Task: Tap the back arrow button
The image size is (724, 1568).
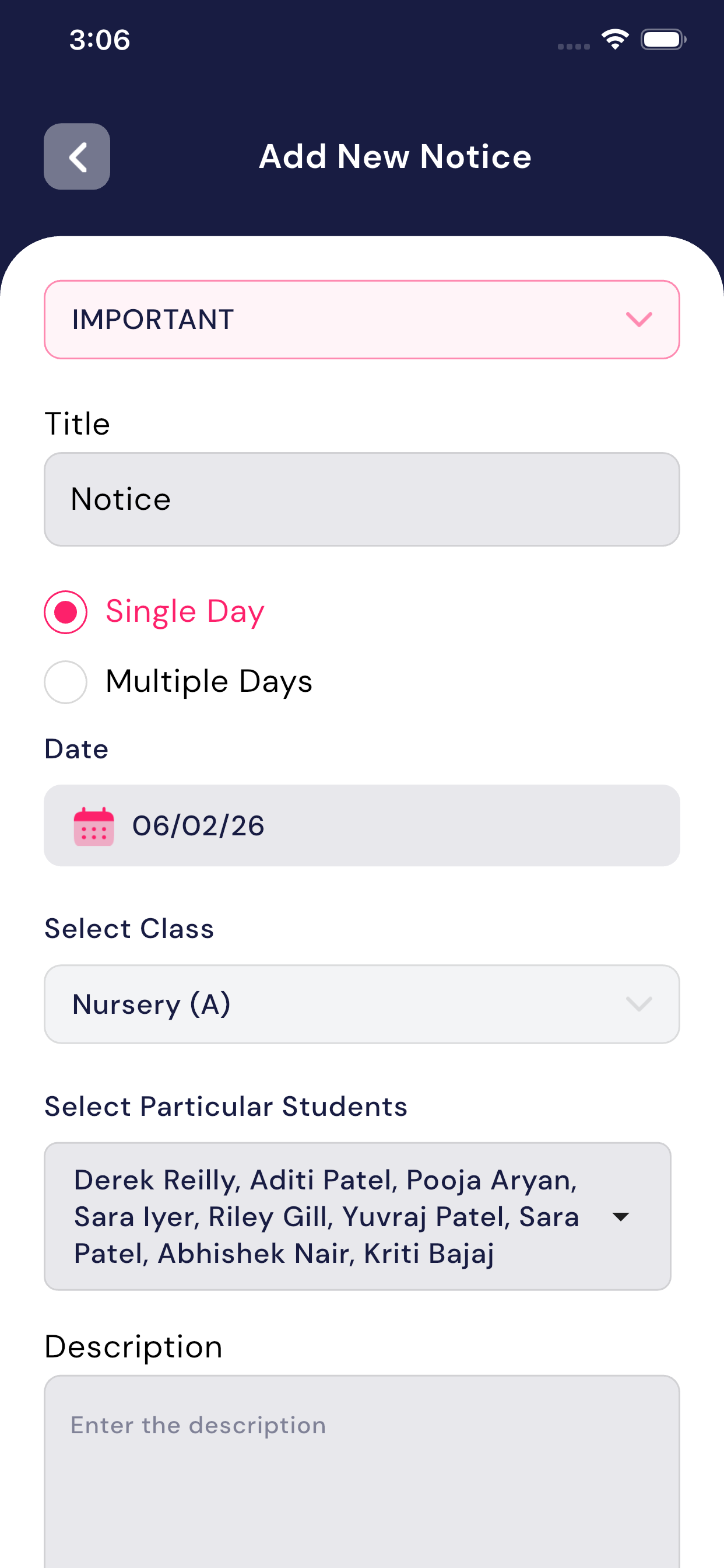Action: pos(77,156)
